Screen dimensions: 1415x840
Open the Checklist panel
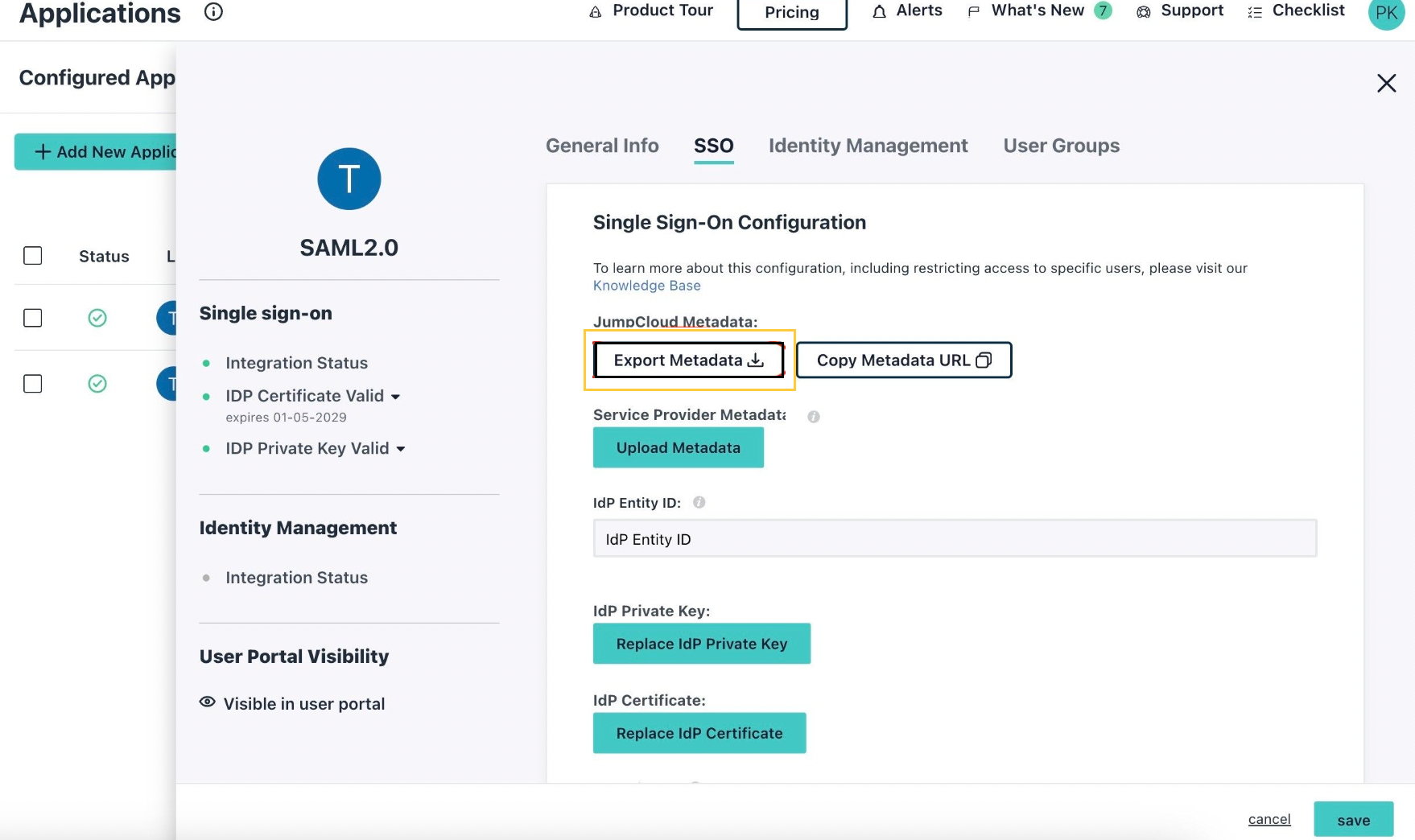(x=1296, y=10)
